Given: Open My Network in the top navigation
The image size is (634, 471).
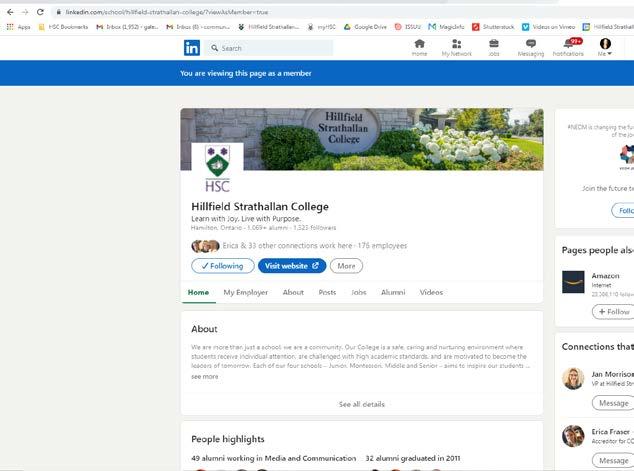Looking at the screenshot, I should pyautogui.click(x=456, y=47).
